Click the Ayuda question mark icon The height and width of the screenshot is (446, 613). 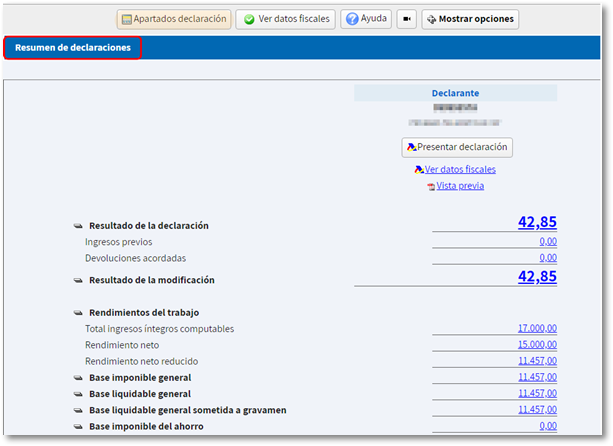351,19
